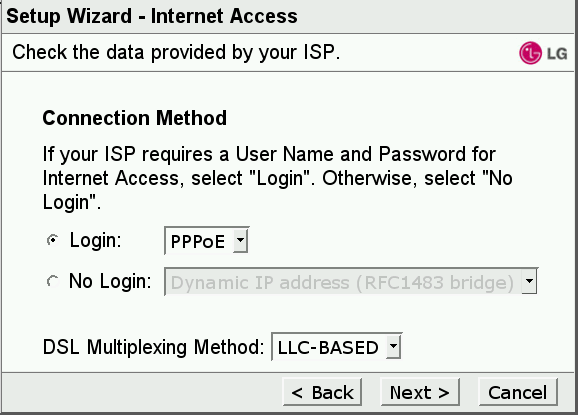Open the Dynamic IP address dropdown

351,282
